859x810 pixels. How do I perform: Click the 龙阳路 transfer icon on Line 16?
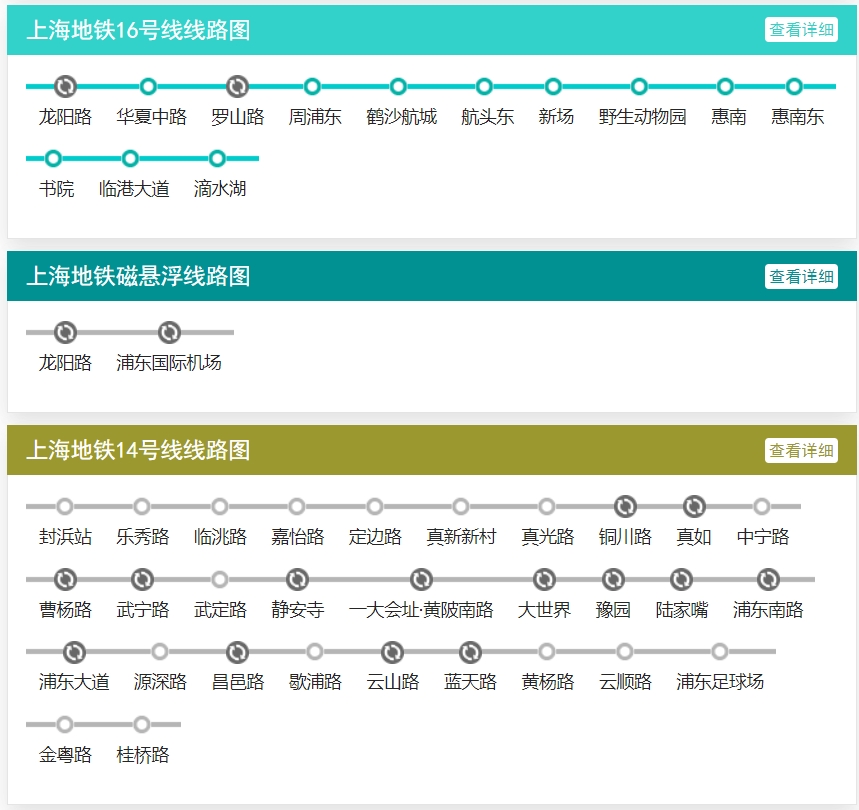coord(65,86)
